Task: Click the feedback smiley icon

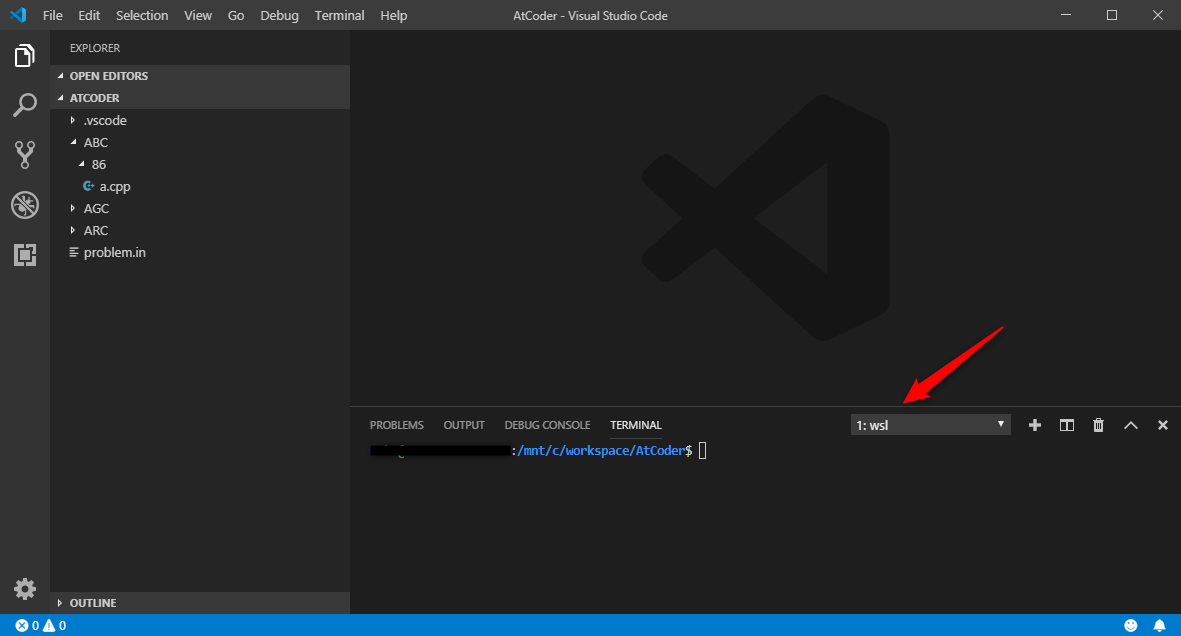Action: [1131, 625]
